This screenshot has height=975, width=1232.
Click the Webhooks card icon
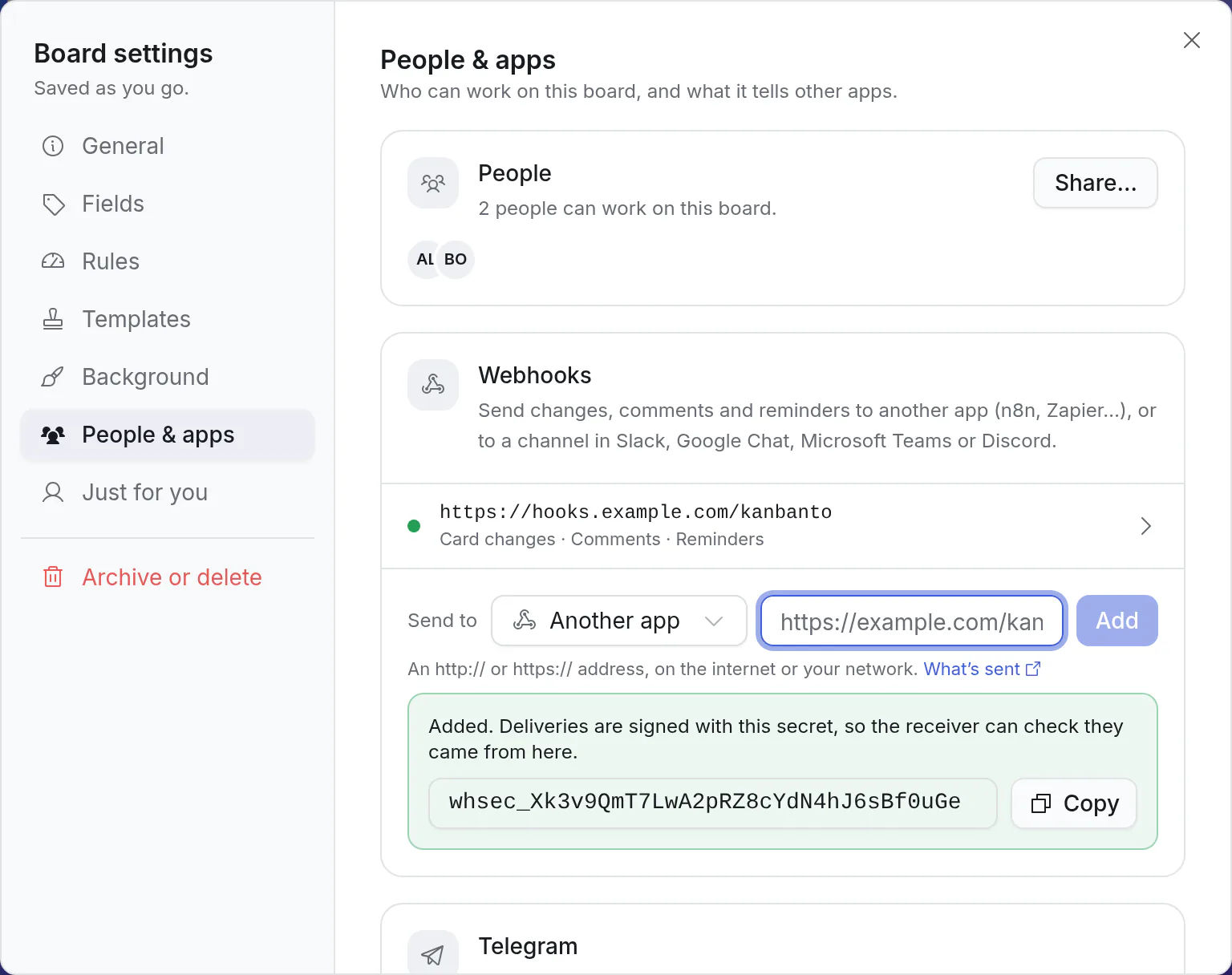tap(433, 385)
